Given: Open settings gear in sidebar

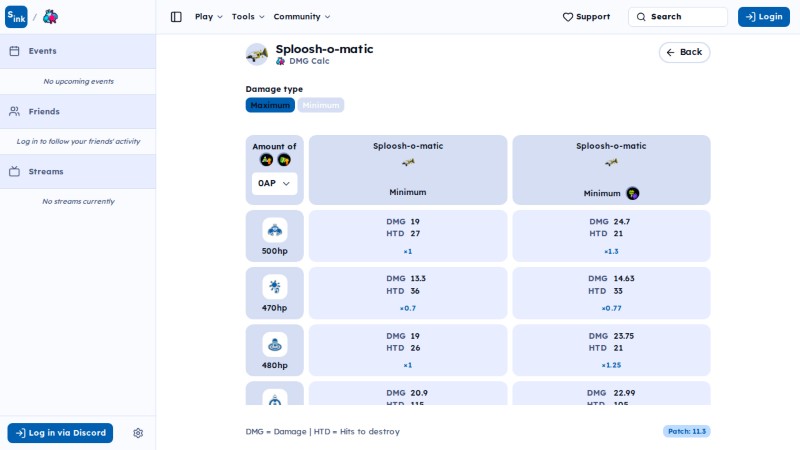Looking at the screenshot, I should (x=138, y=433).
